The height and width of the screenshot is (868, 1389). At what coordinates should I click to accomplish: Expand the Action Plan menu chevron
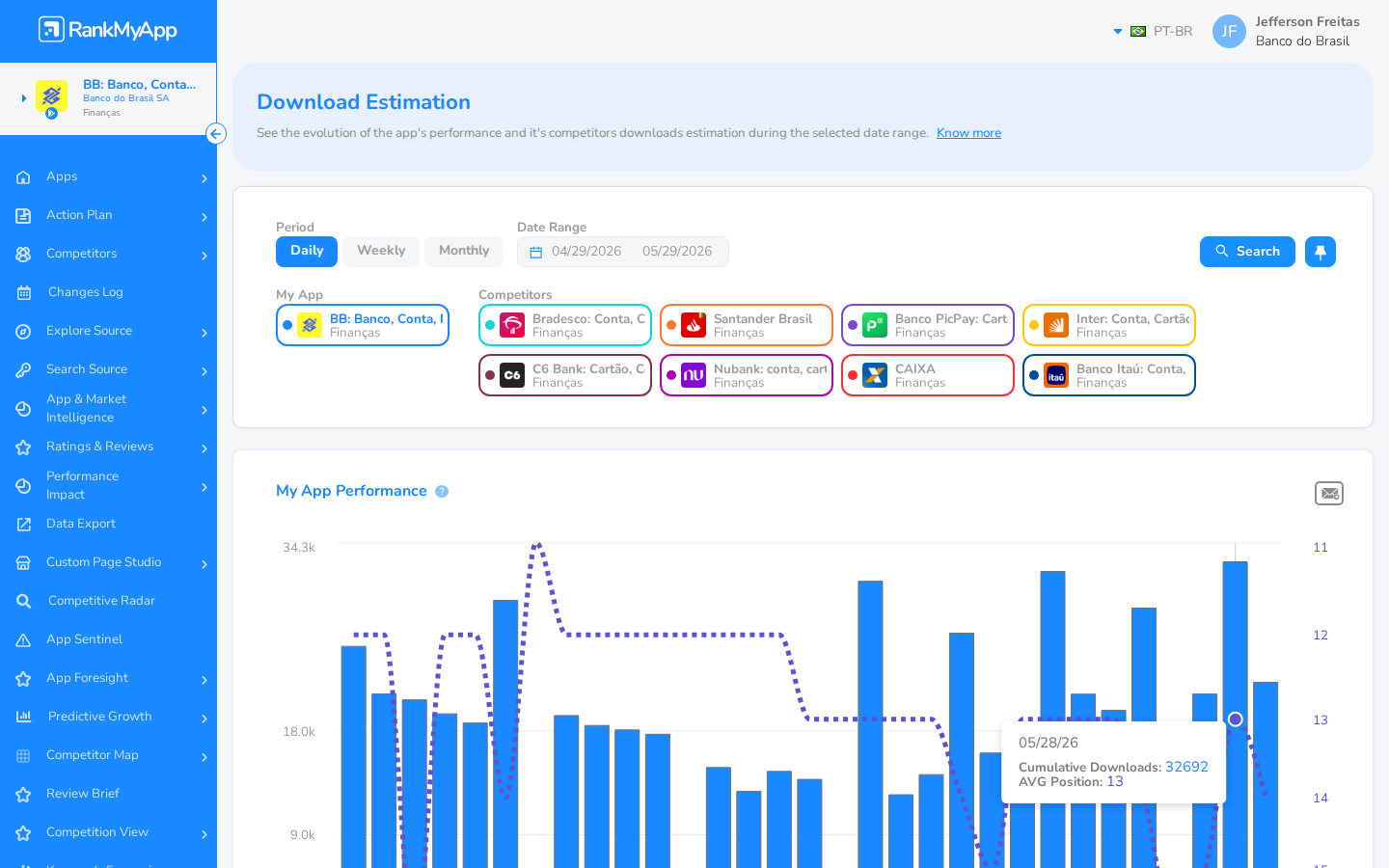[x=204, y=217]
